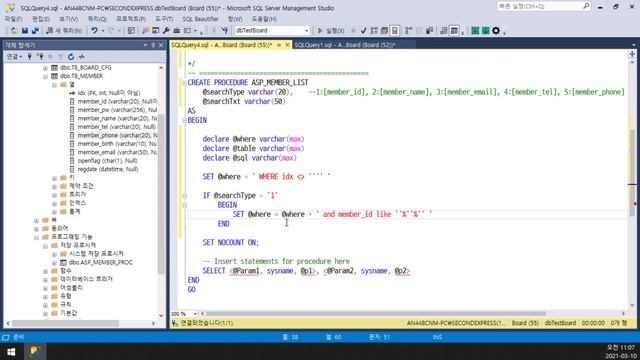Click the wrench Properties toolbar icon
The image size is (640, 360).
click(x=166, y=31)
